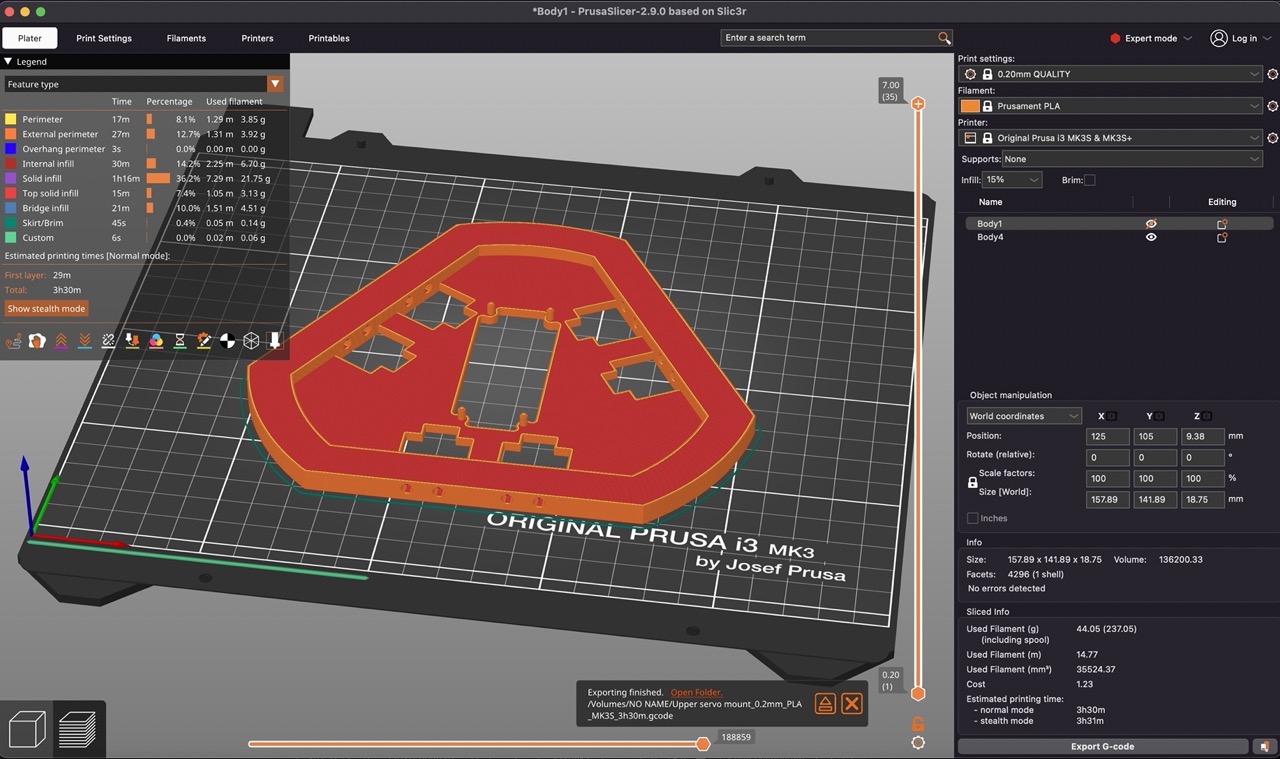Switch to 3D editor view cube icon

27,729
